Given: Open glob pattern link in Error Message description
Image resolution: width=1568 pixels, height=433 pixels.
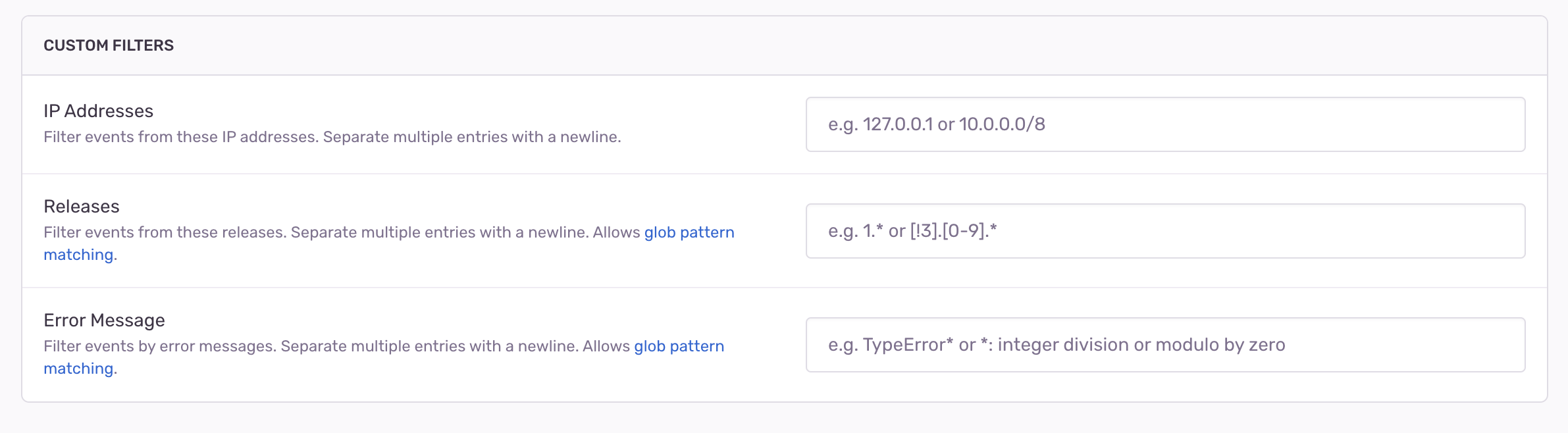Looking at the screenshot, I should point(679,346).
